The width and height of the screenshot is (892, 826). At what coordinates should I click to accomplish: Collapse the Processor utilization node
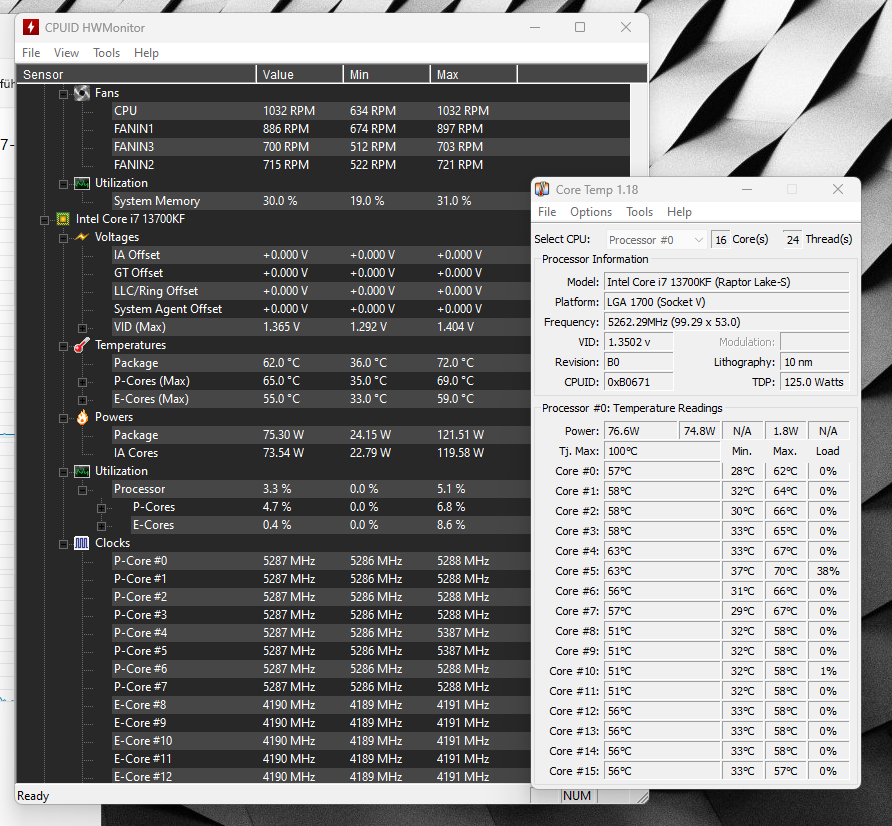[x=82, y=490]
